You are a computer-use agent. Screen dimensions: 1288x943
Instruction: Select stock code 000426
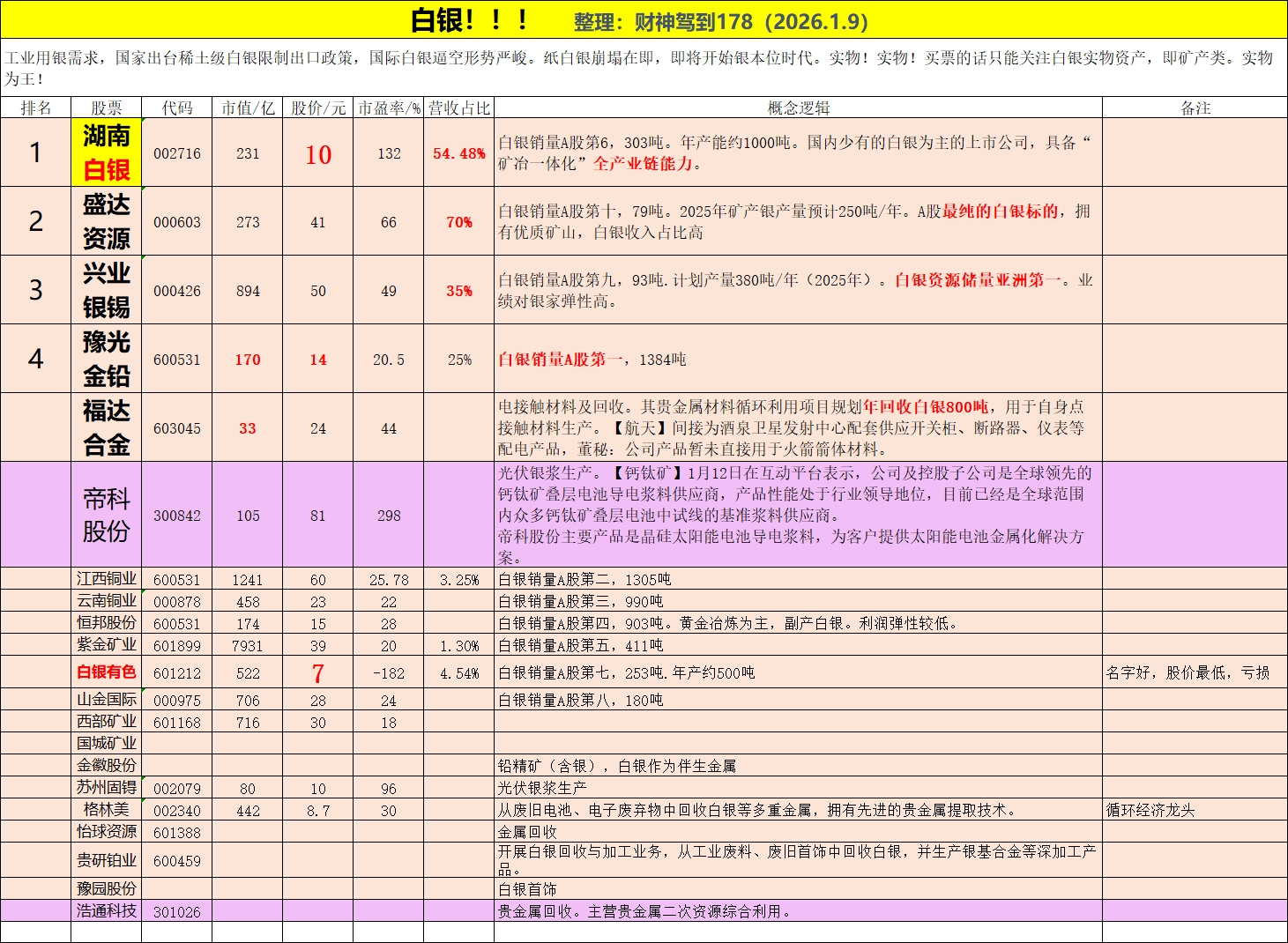point(177,291)
